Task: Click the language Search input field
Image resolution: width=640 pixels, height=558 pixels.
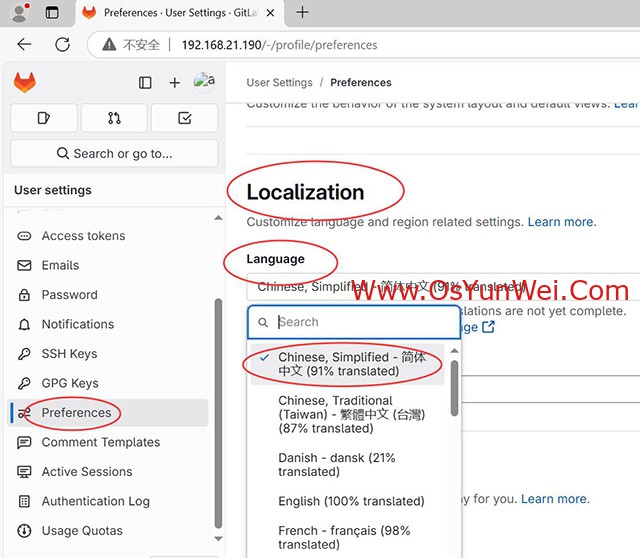Action: pyautogui.click(x=354, y=322)
